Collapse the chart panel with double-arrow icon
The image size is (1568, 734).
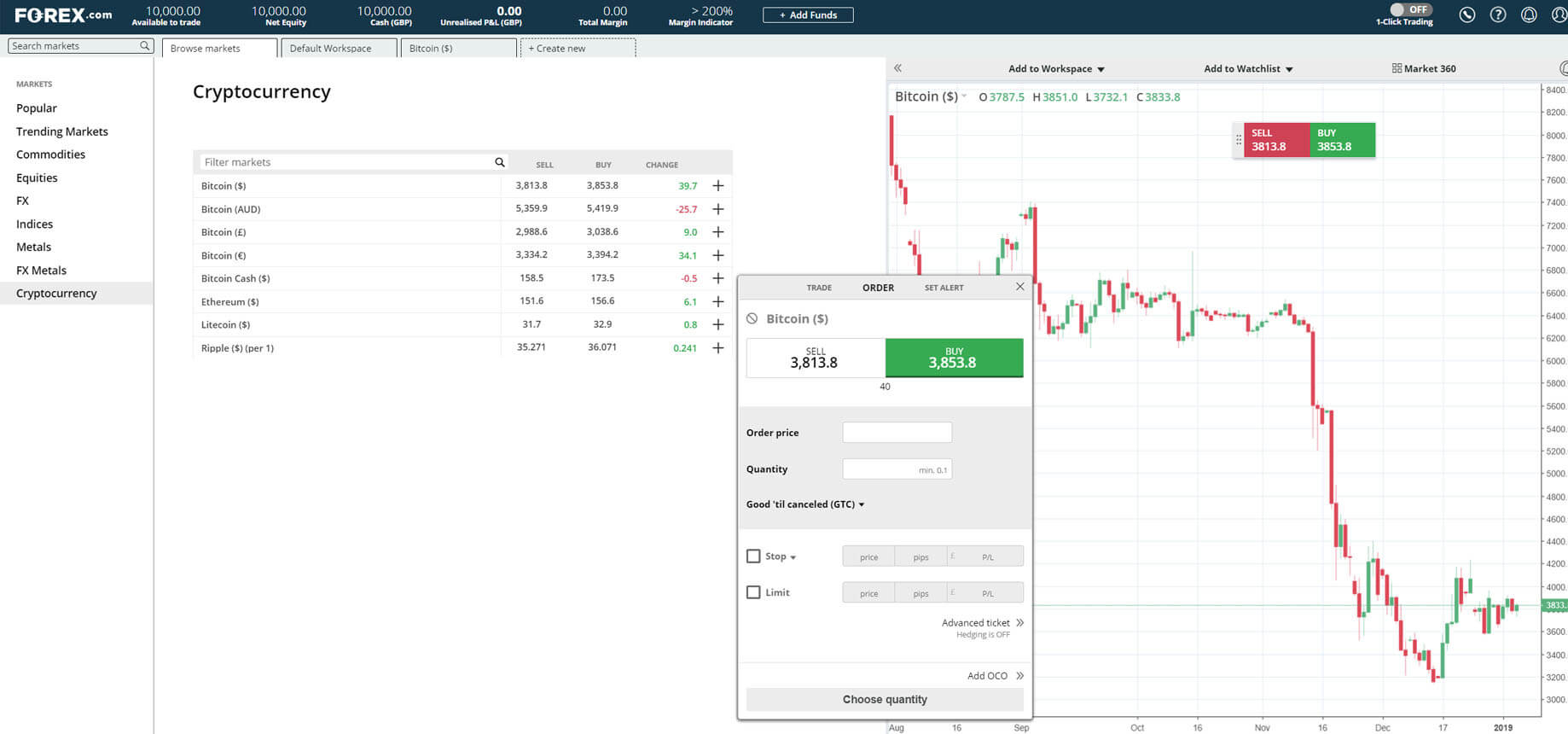[x=897, y=68]
